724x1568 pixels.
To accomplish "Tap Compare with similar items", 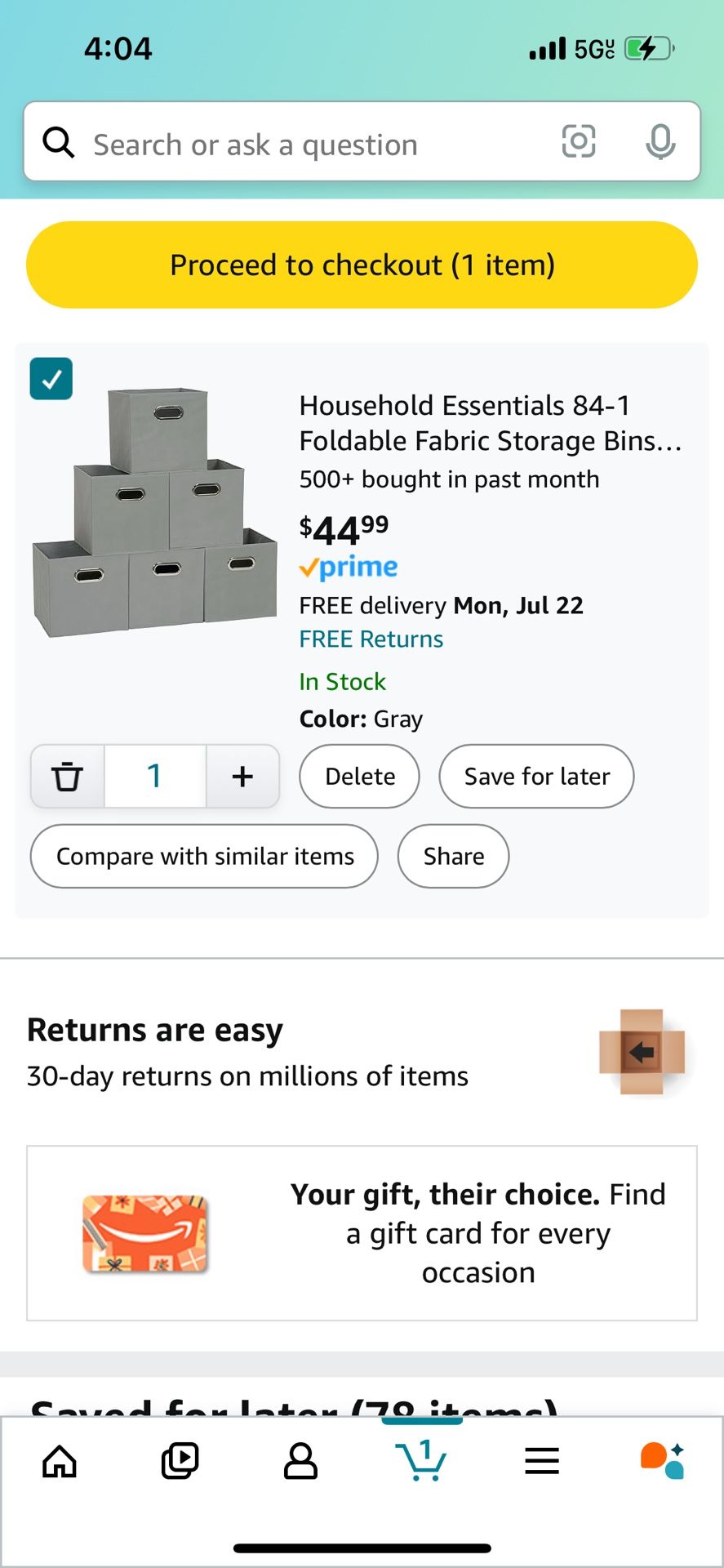I will tap(204, 856).
